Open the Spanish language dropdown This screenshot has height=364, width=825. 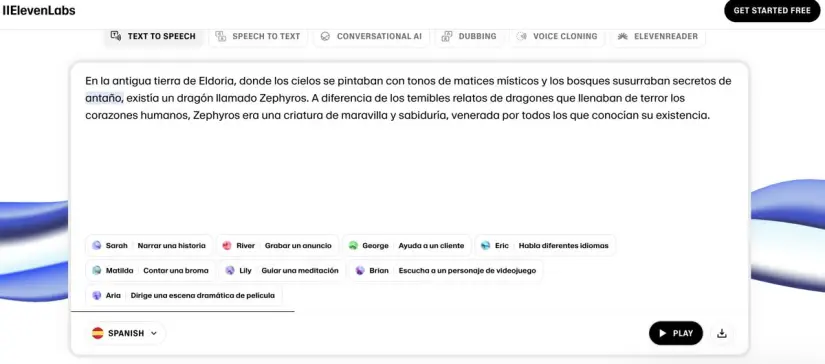[125, 333]
